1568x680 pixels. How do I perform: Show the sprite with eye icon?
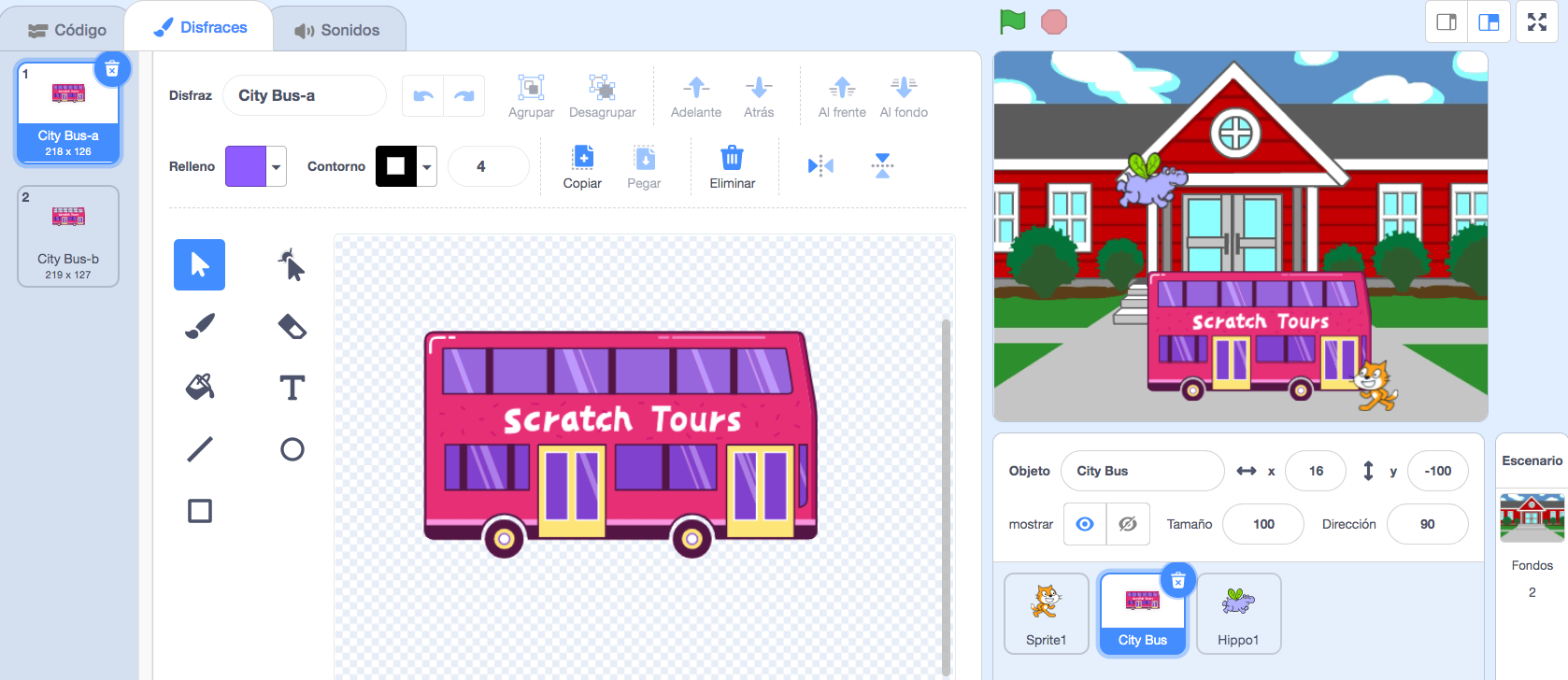(1084, 524)
